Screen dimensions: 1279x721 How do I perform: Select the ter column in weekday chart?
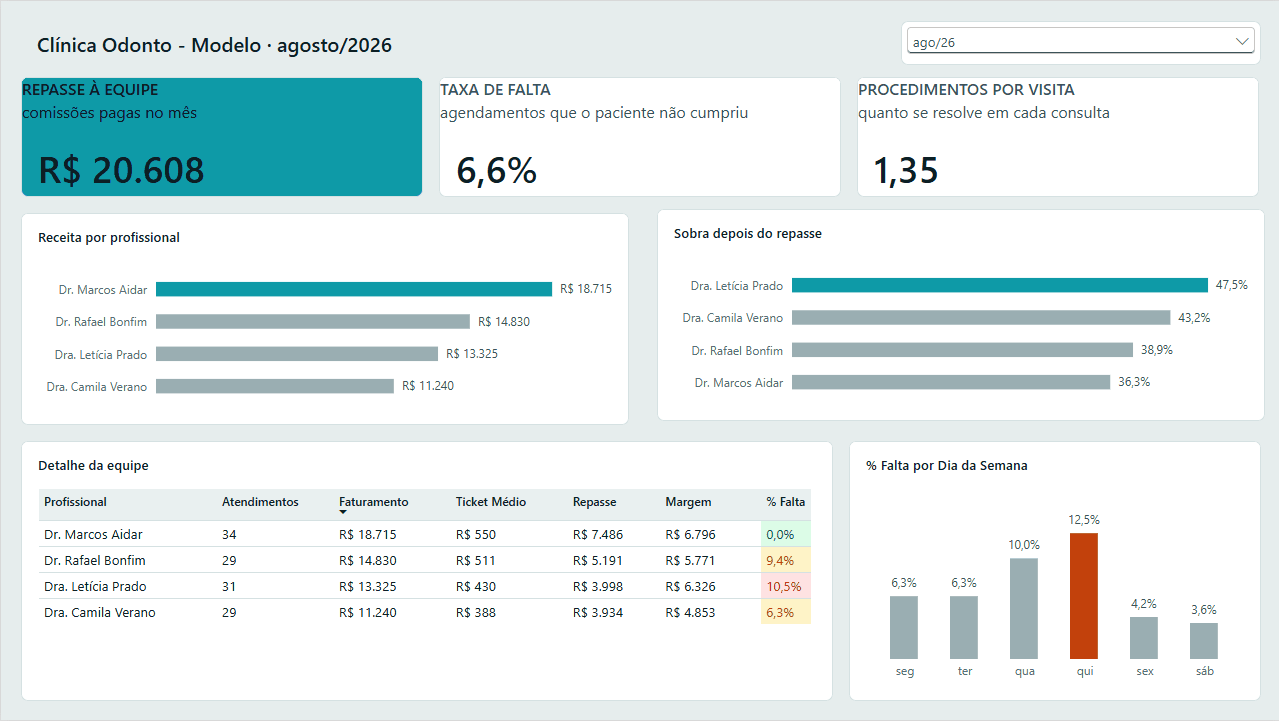[964, 627]
